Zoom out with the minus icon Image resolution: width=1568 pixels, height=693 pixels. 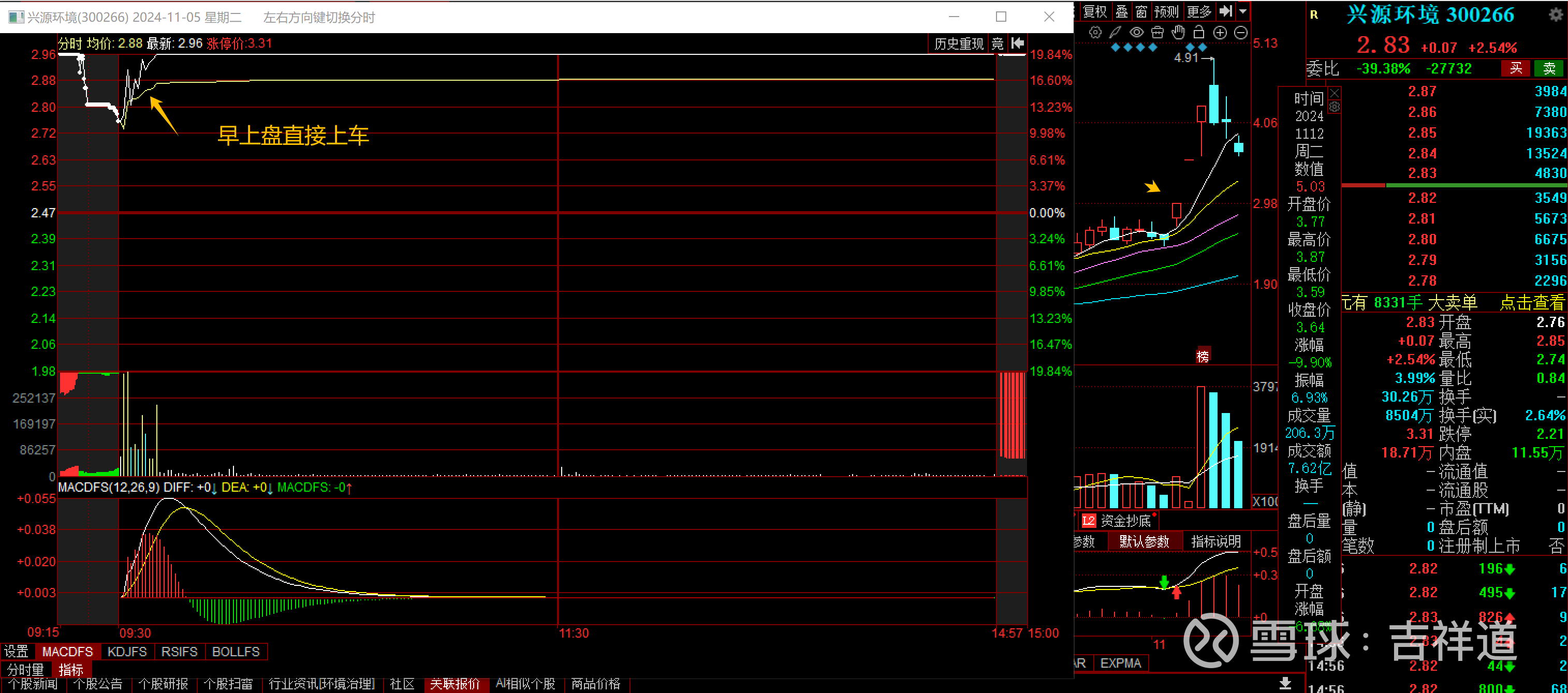coord(1240,33)
